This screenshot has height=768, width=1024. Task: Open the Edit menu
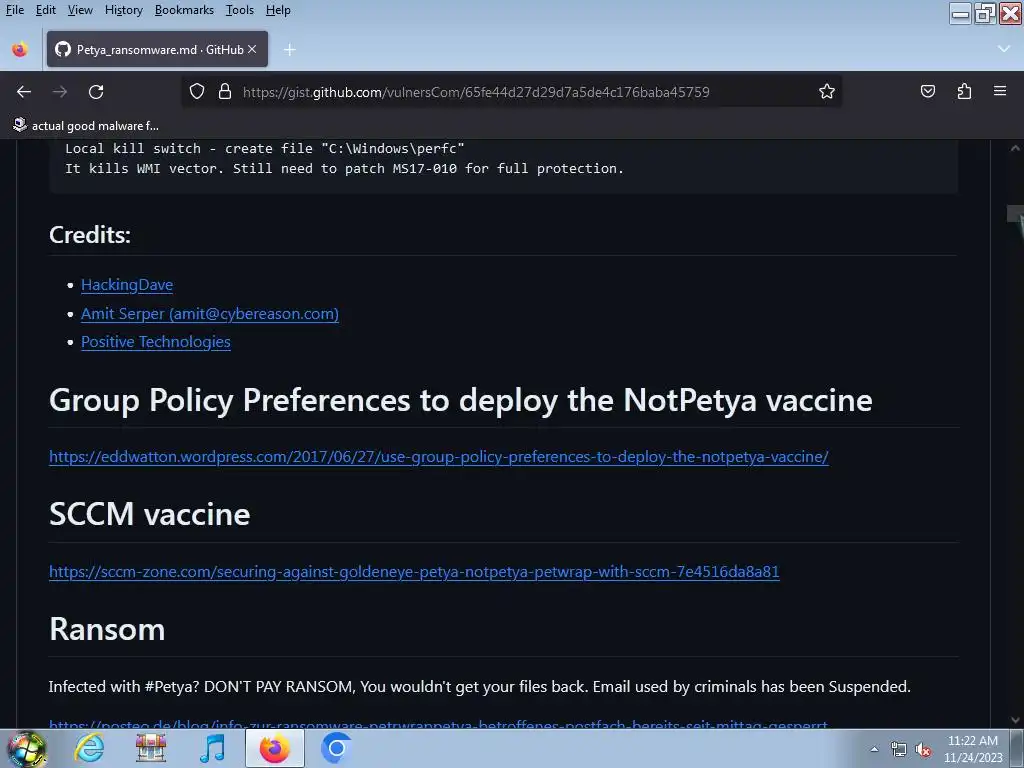point(46,10)
